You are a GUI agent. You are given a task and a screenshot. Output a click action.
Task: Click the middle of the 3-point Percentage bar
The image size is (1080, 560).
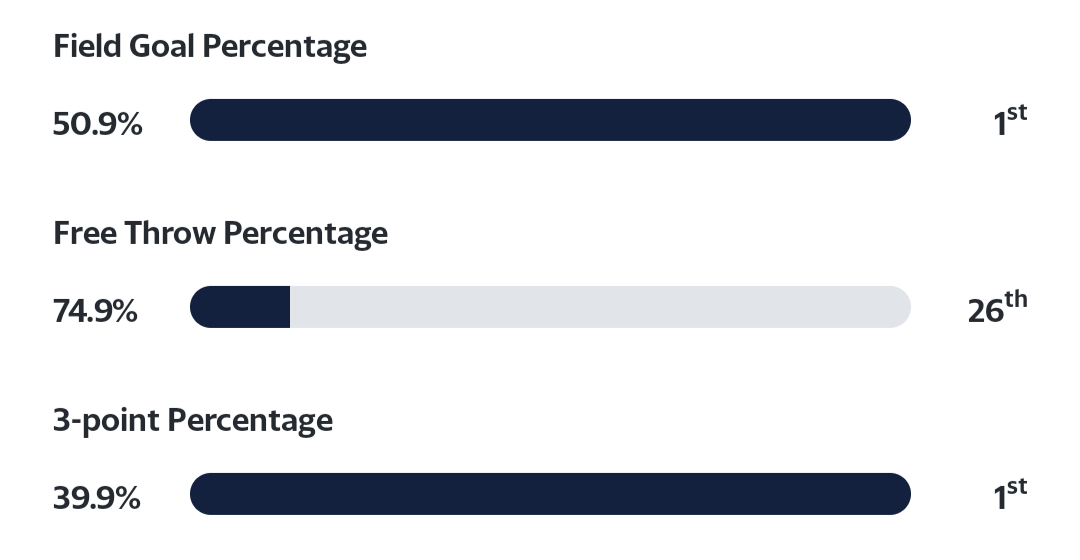(550, 494)
